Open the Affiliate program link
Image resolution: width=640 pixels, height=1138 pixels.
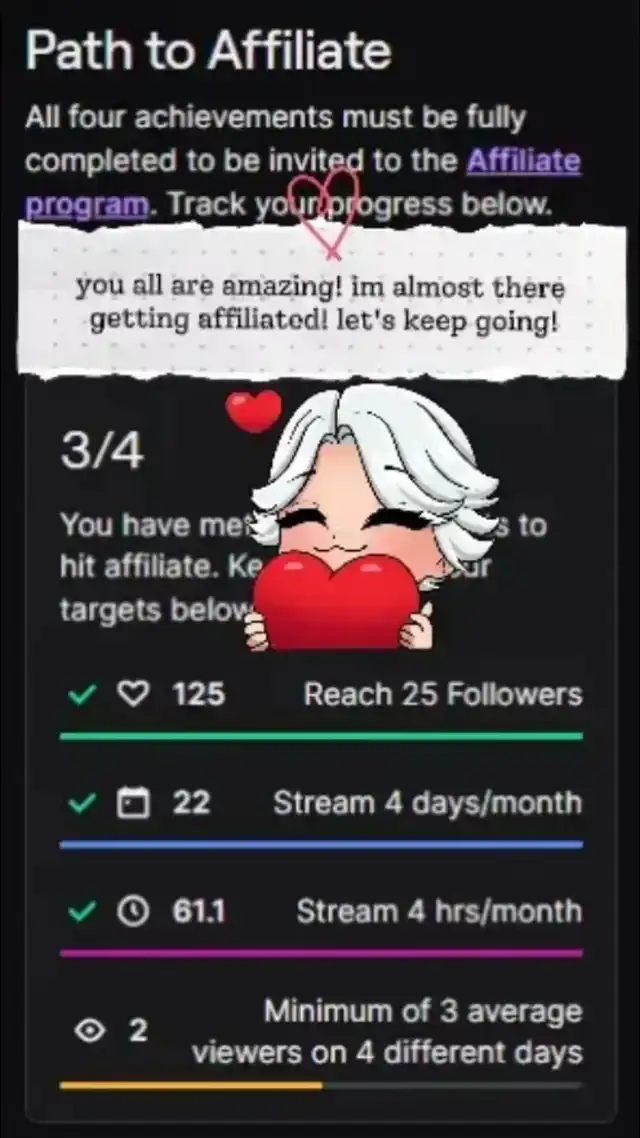point(522,161)
